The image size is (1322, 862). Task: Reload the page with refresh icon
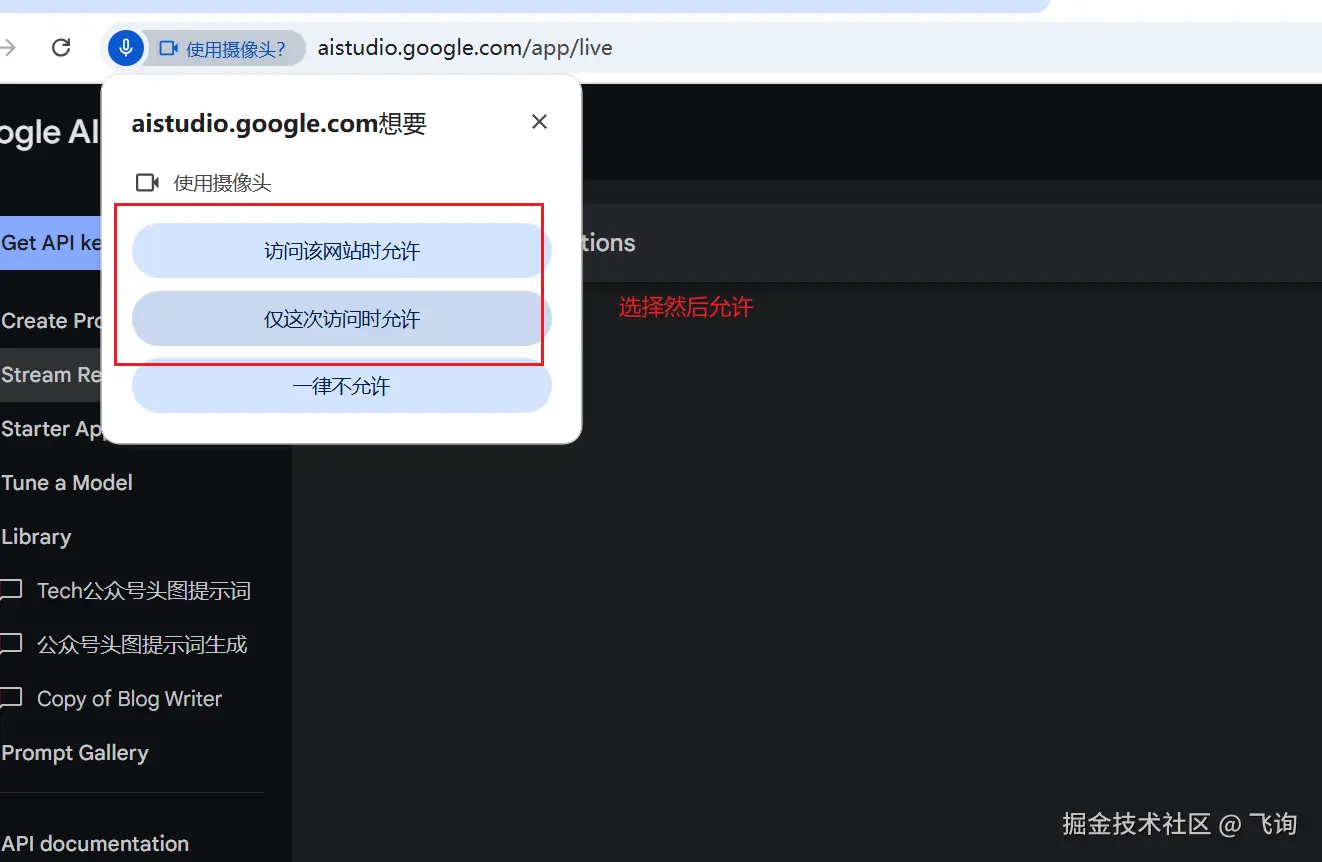[x=61, y=48]
